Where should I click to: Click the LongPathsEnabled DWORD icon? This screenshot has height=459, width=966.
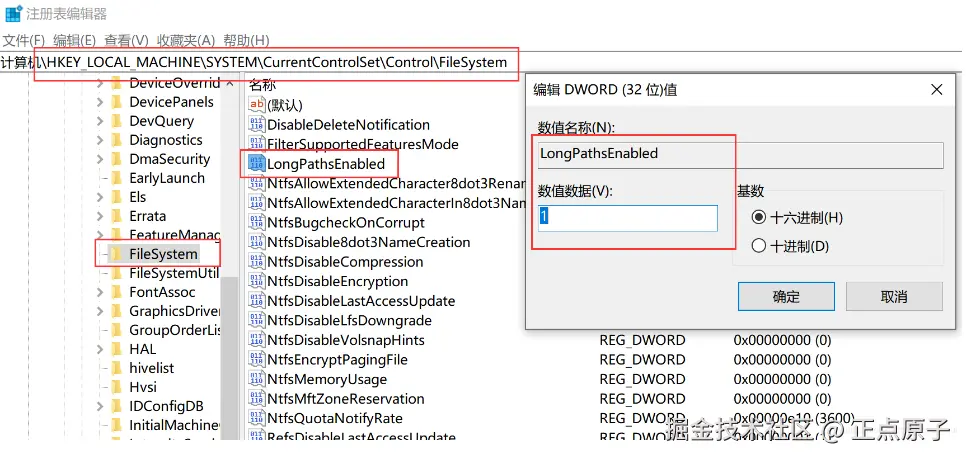click(x=256, y=164)
